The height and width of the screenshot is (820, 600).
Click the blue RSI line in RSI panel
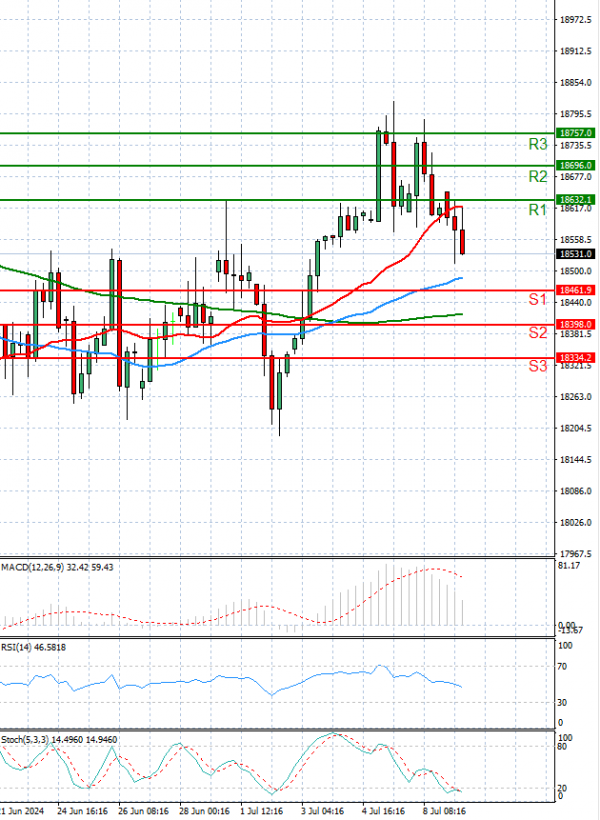tap(230, 678)
